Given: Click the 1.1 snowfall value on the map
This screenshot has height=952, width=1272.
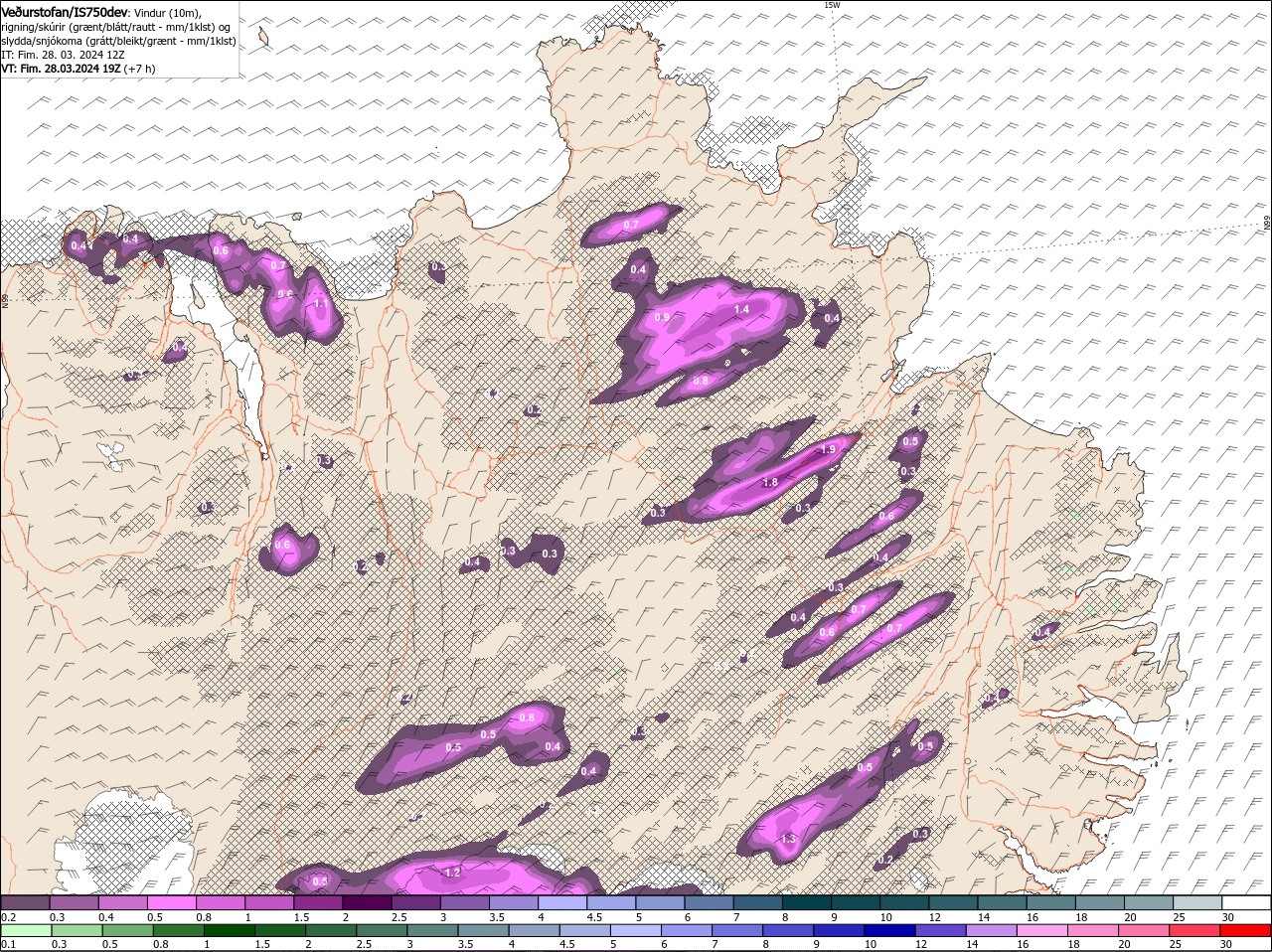Looking at the screenshot, I should (320, 304).
